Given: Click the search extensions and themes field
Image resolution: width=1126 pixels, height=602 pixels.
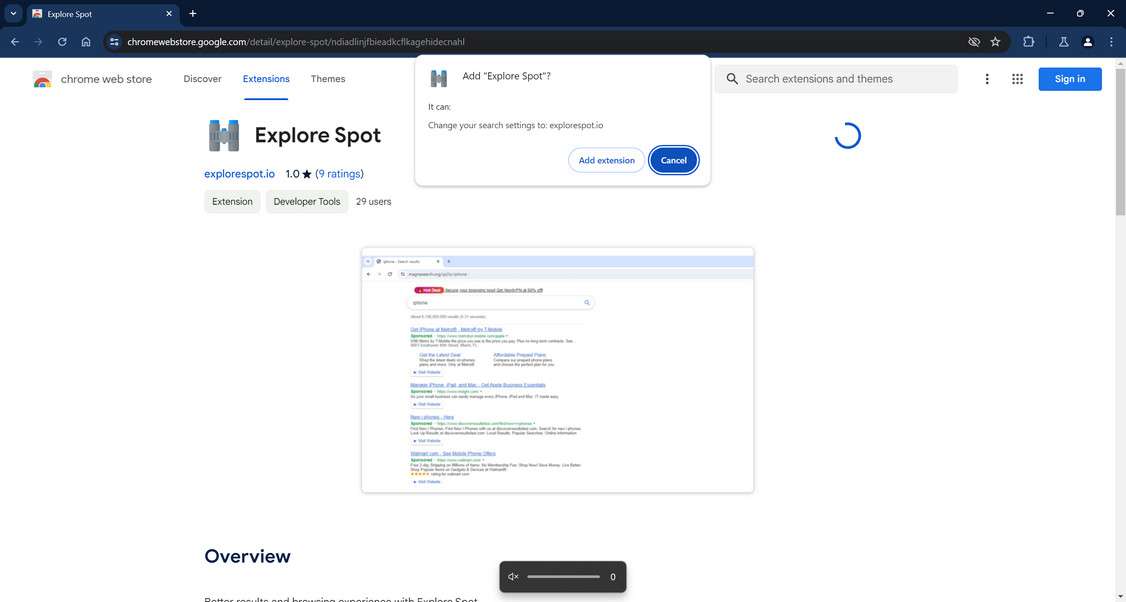Looking at the screenshot, I should pos(835,78).
